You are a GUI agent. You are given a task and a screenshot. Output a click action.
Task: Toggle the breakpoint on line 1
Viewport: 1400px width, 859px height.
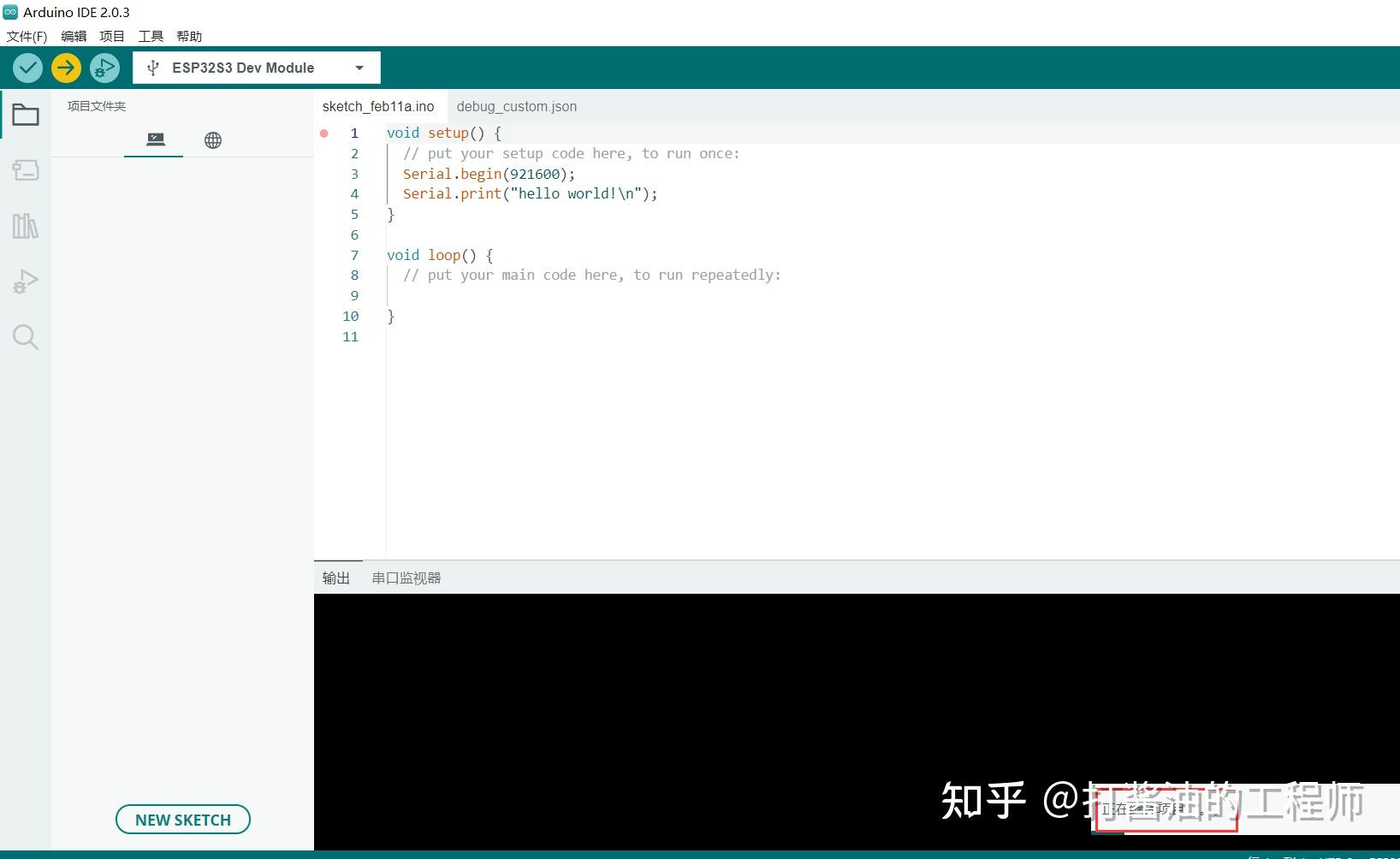(323, 133)
